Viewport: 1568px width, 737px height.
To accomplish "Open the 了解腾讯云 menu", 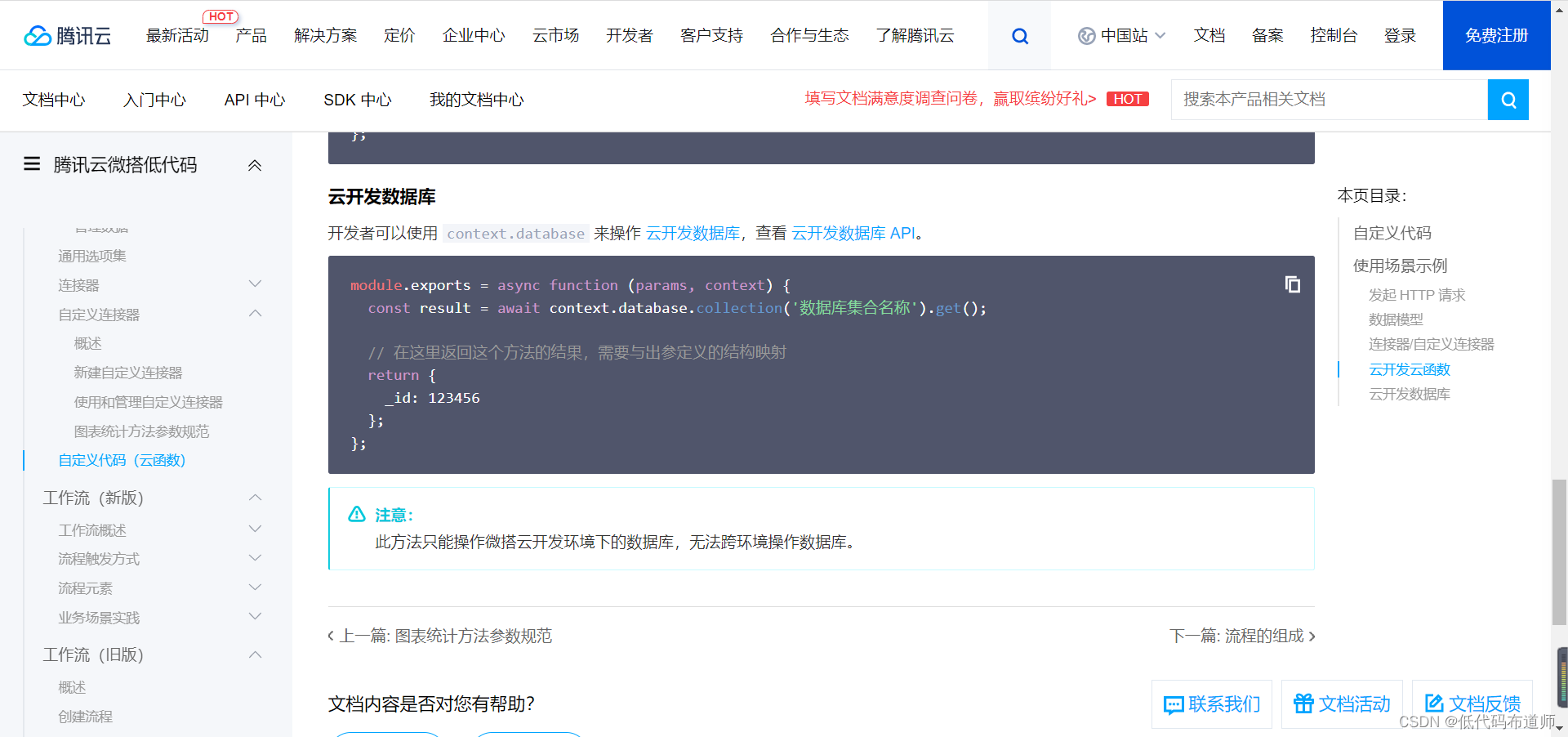I will tap(915, 36).
